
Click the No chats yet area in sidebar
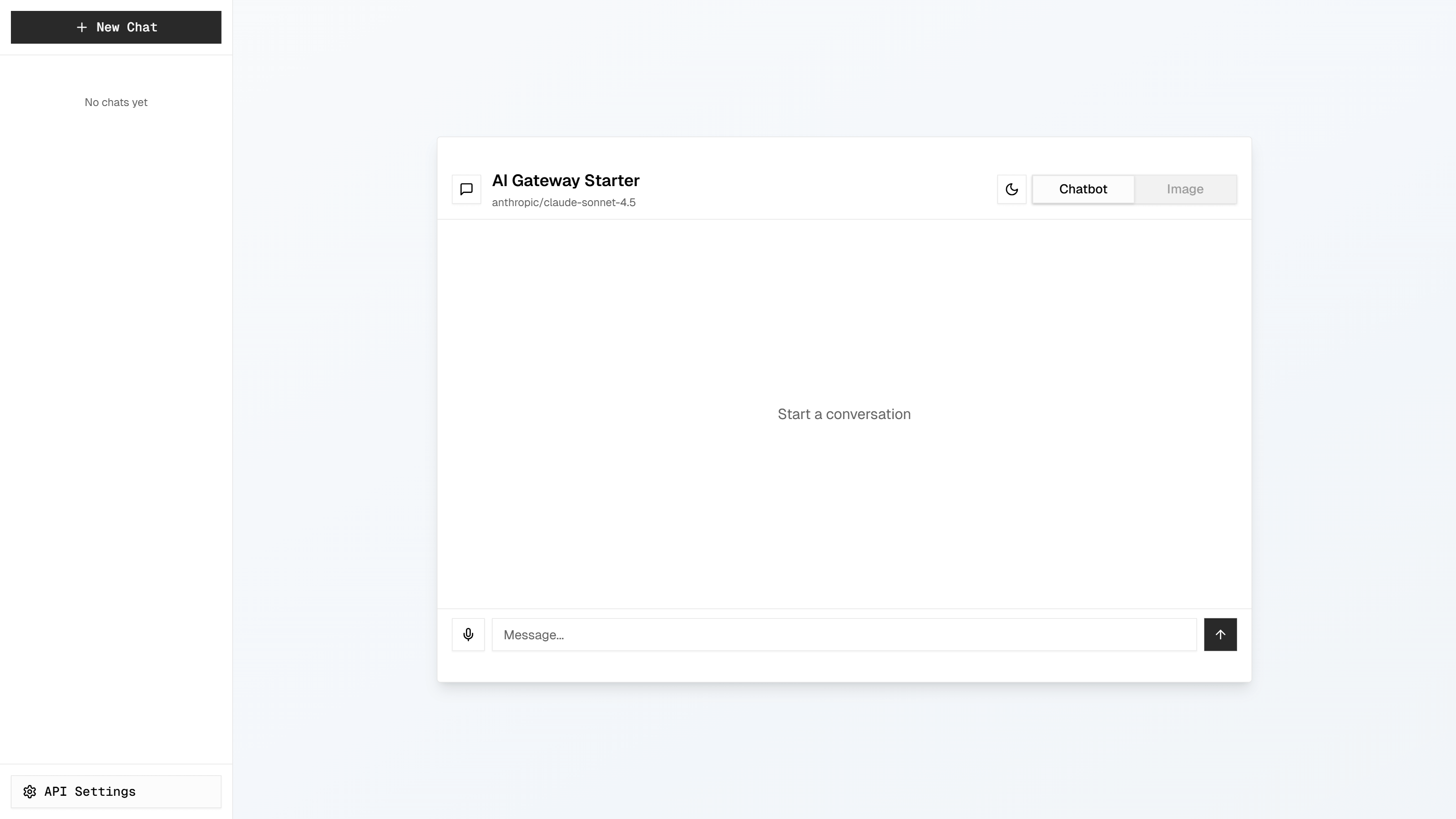[115, 102]
